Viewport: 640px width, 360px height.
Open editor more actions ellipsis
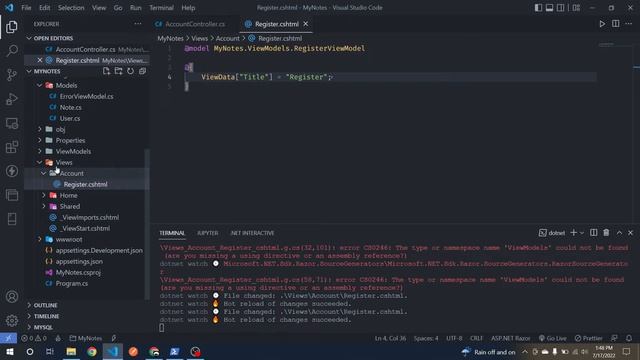pyautogui.click(x=629, y=24)
